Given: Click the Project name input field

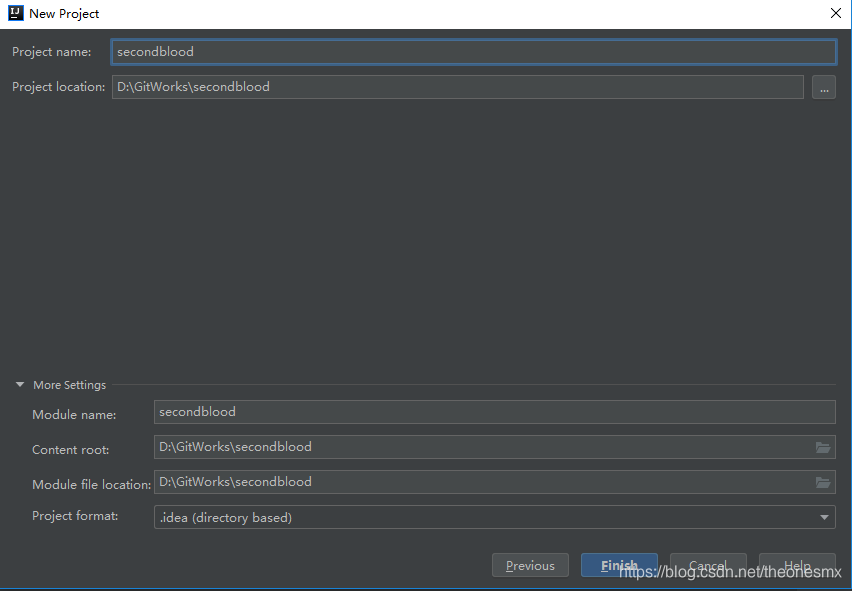Looking at the screenshot, I should [473, 52].
